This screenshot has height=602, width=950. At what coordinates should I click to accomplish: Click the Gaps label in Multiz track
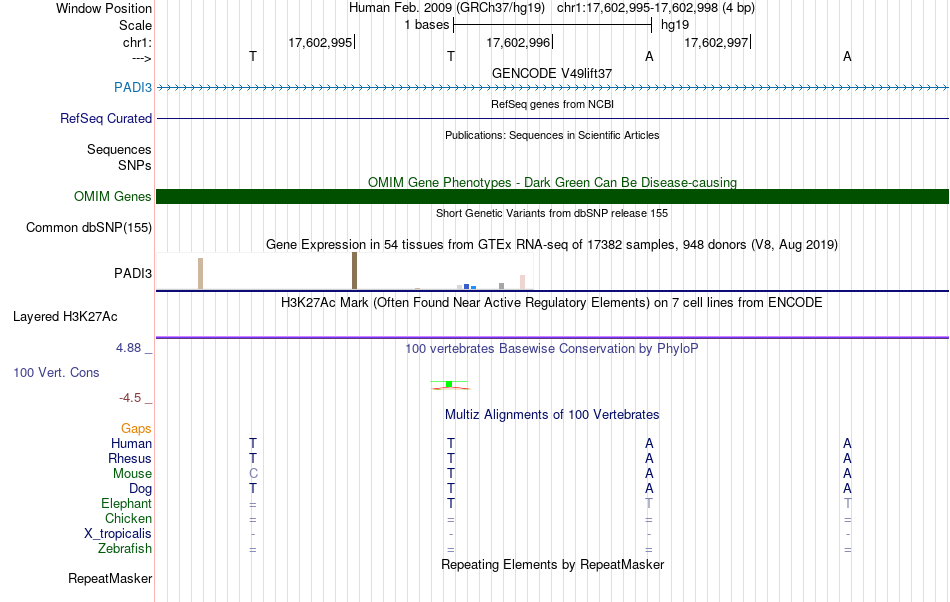pos(136,429)
